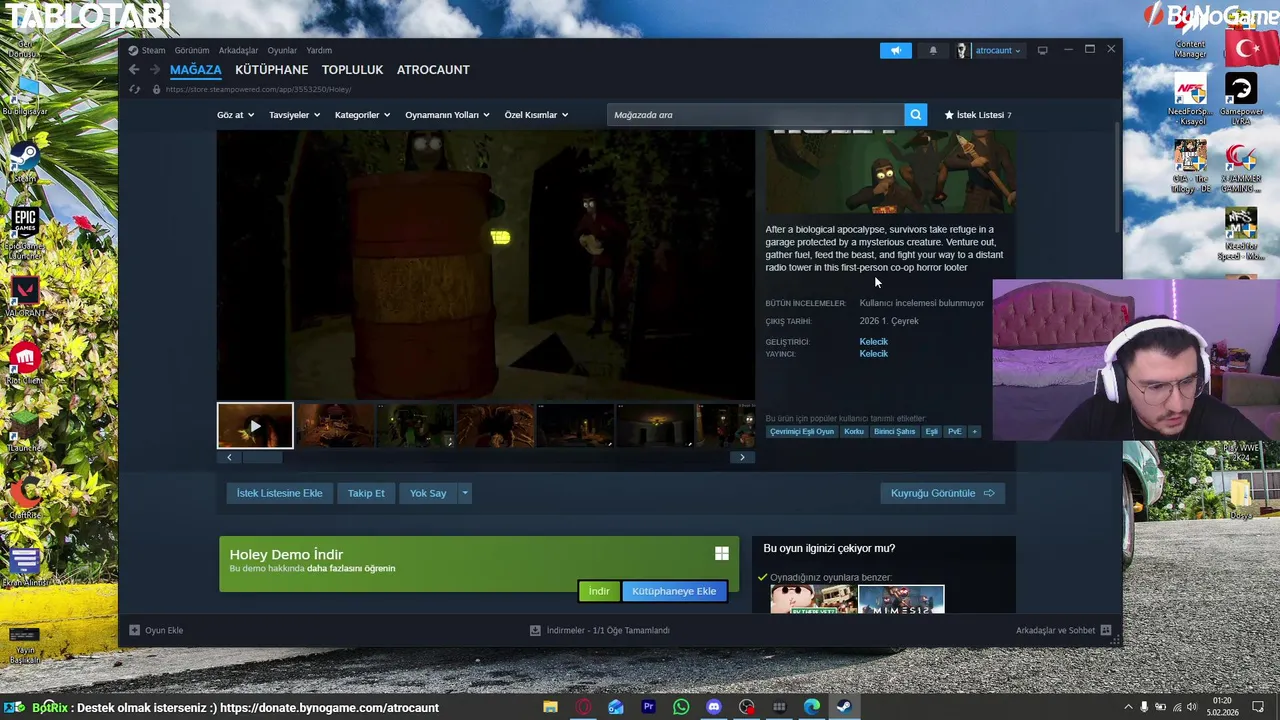Go back with Steam's back arrow
1280x720 pixels.
point(134,70)
